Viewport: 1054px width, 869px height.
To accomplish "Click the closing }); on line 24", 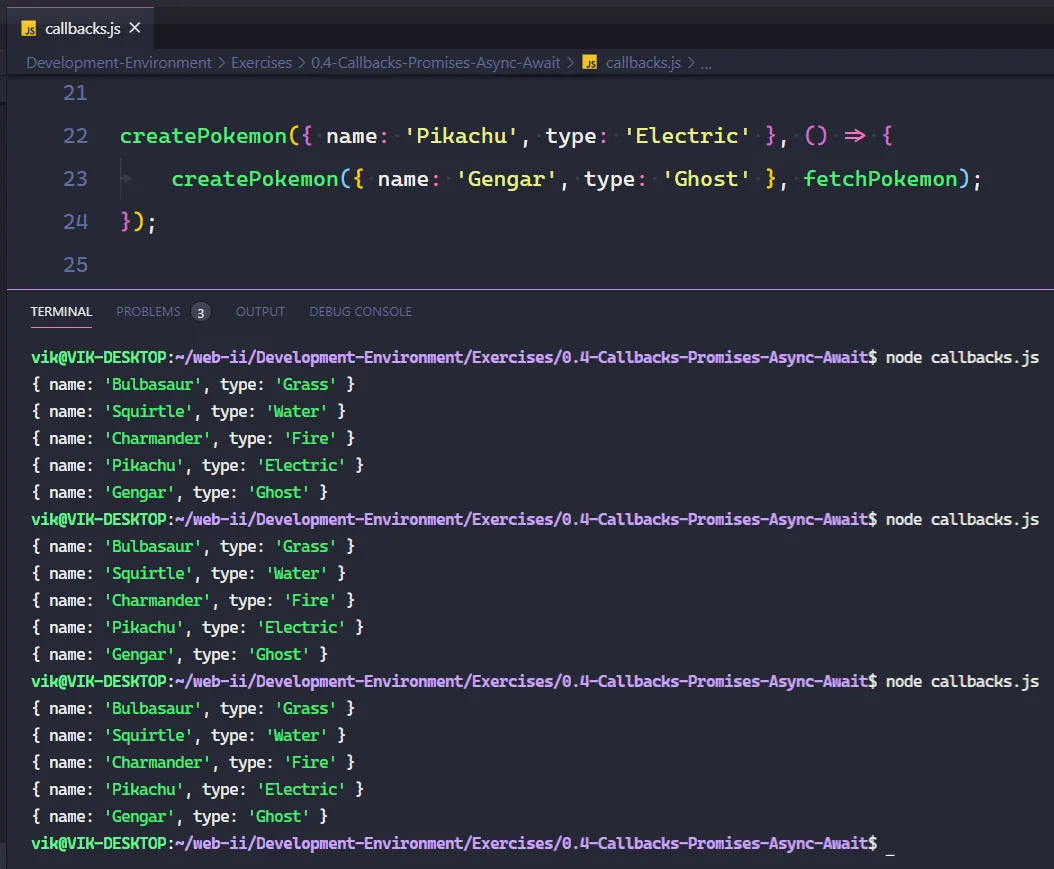I will click(138, 222).
